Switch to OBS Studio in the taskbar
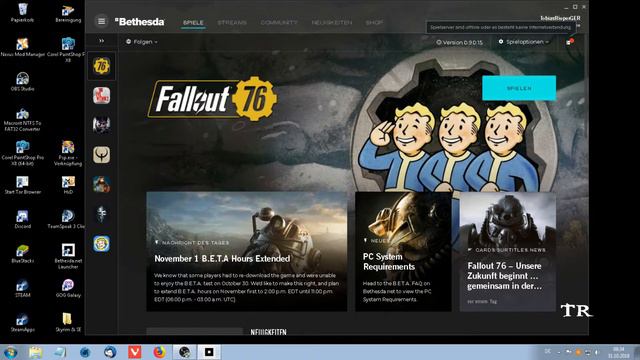 pyautogui.click(x=184, y=352)
